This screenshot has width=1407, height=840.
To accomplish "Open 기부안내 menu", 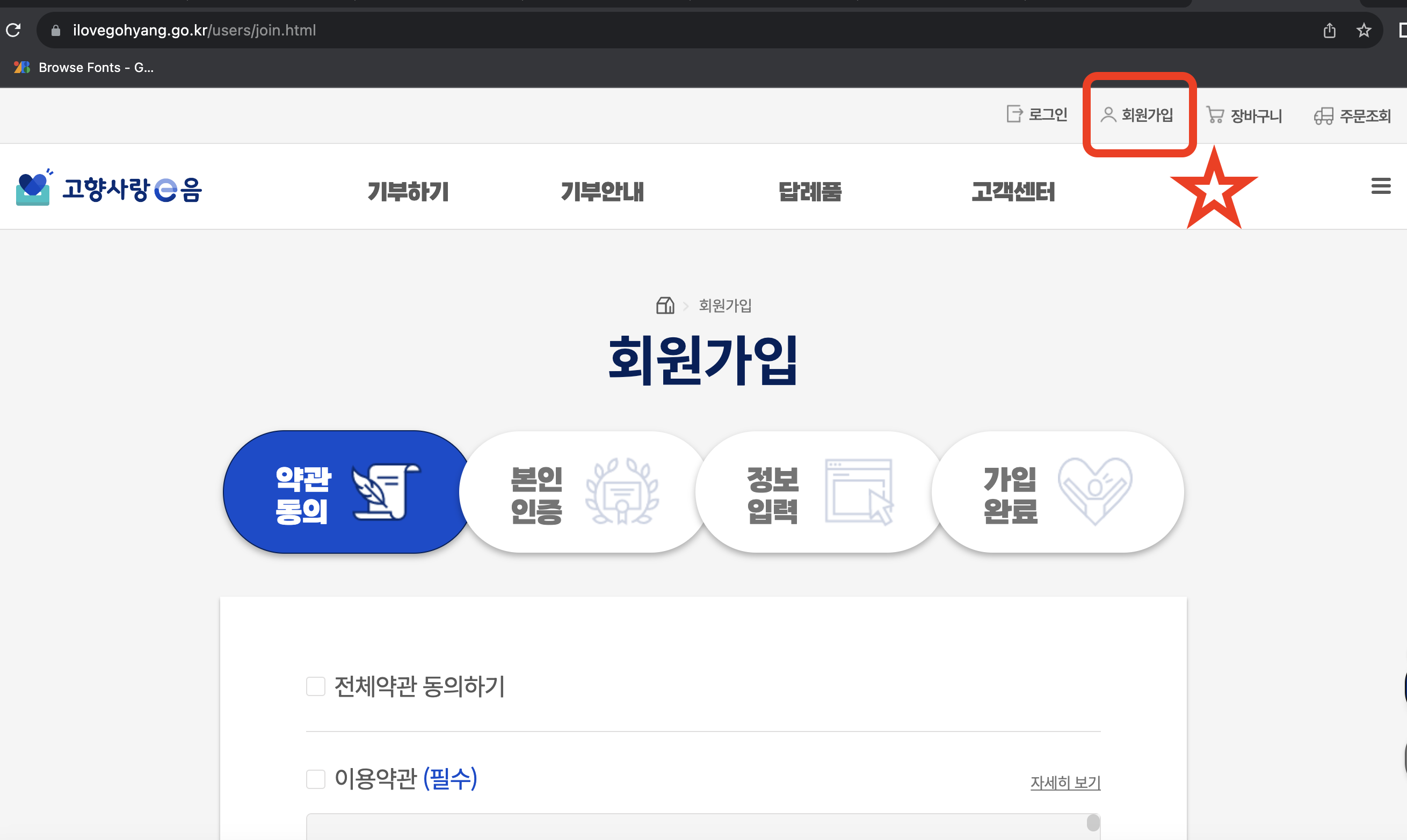I will pyautogui.click(x=602, y=191).
